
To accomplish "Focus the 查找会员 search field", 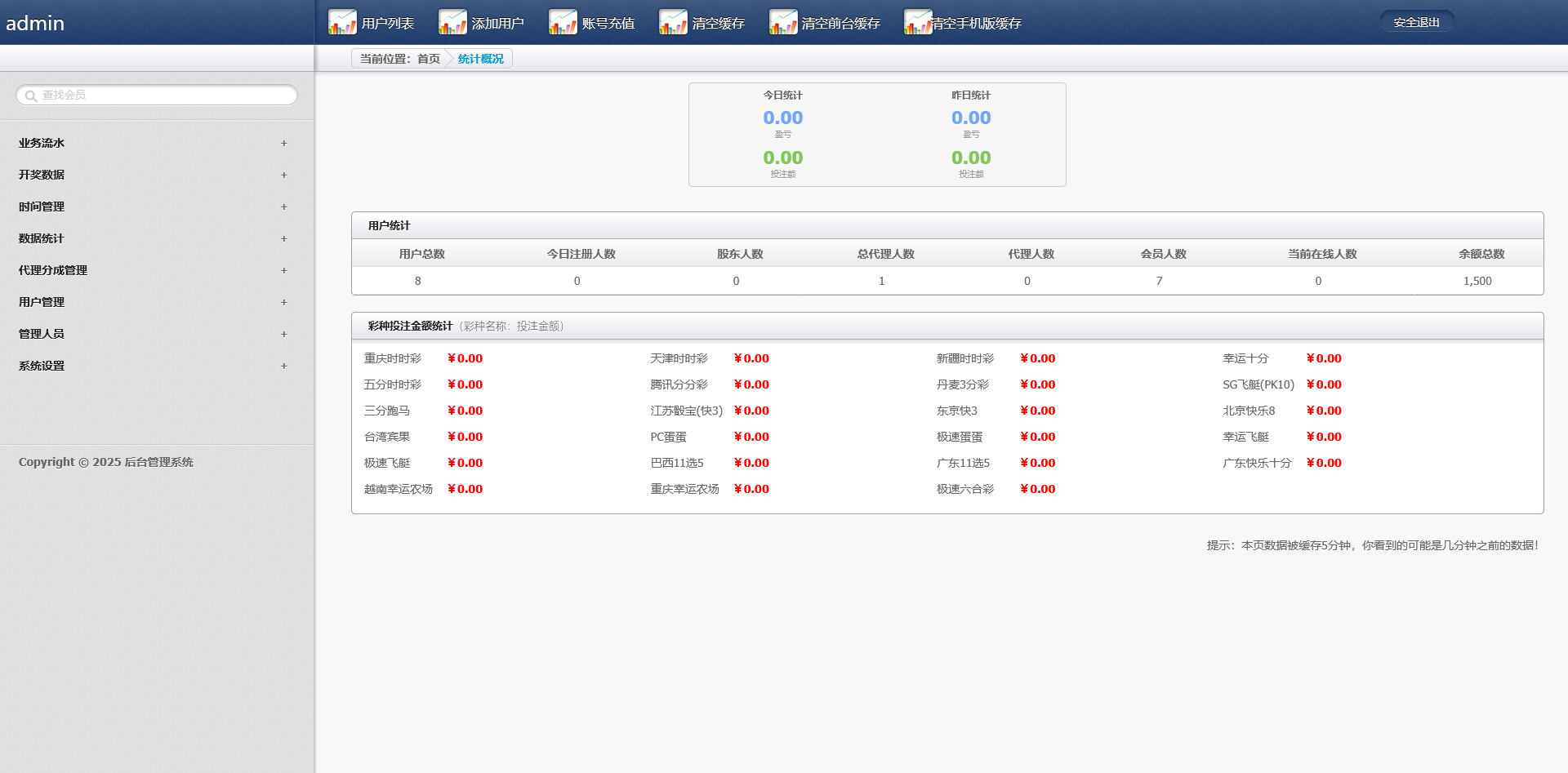I will (163, 96).
